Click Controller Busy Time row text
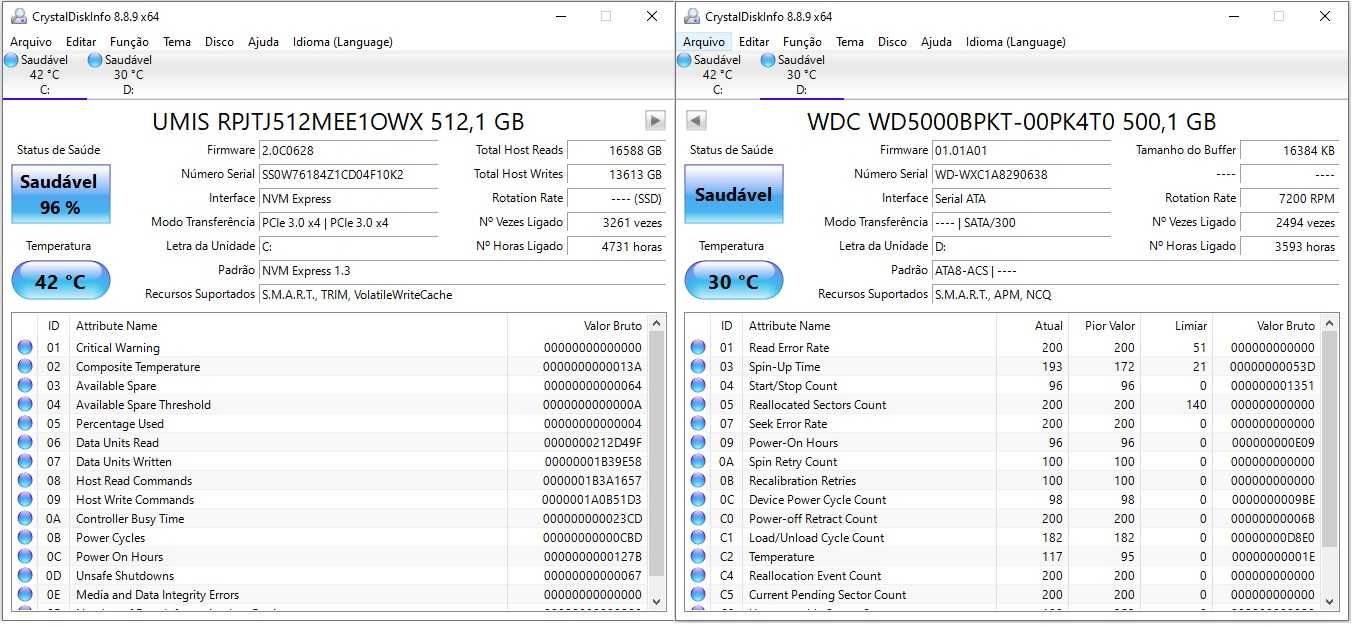Viewport: 1353px width, 627px height. [x=130, y=519]
